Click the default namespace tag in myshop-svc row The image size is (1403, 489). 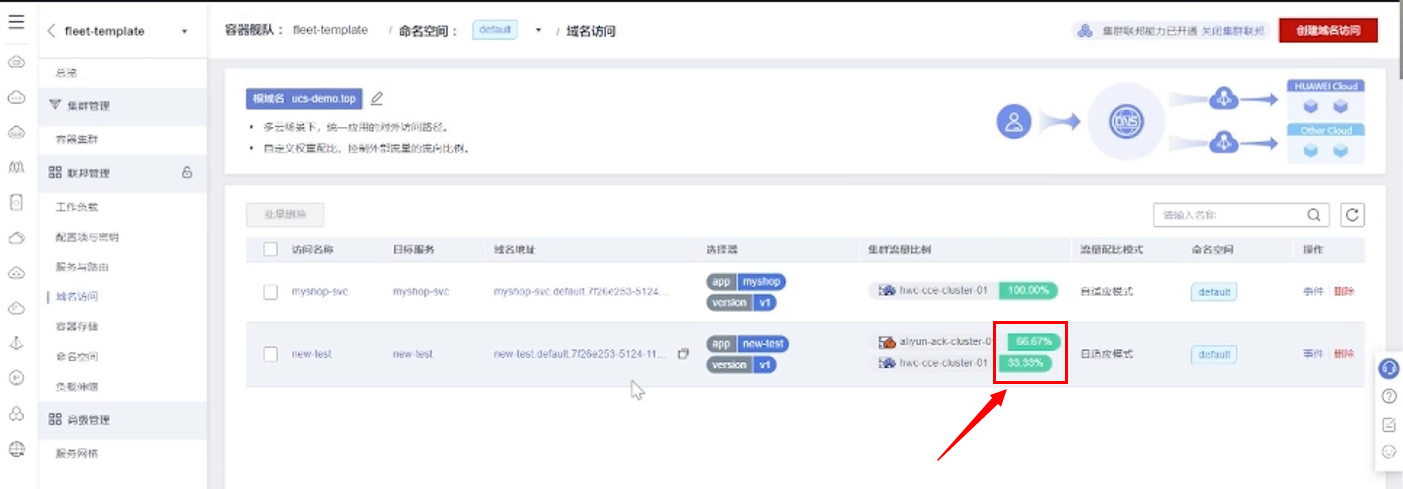point(1214,292)
